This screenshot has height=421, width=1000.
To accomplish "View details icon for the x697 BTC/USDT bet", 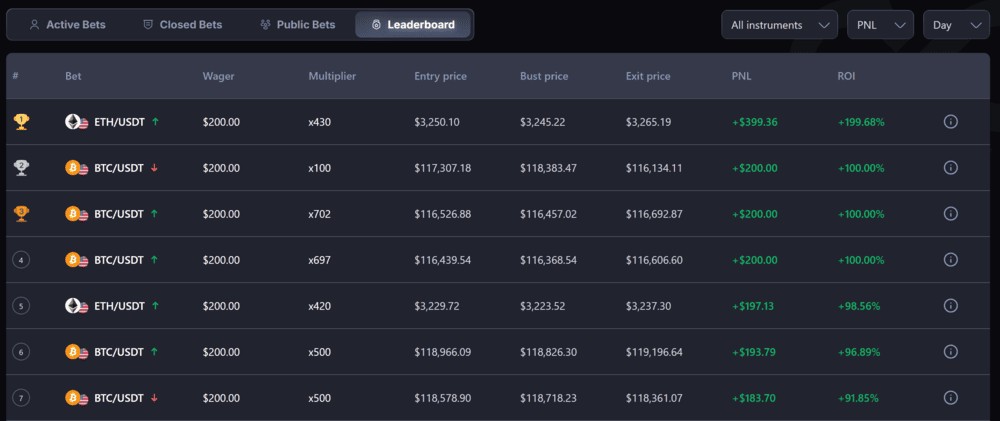I will (951, 260).
